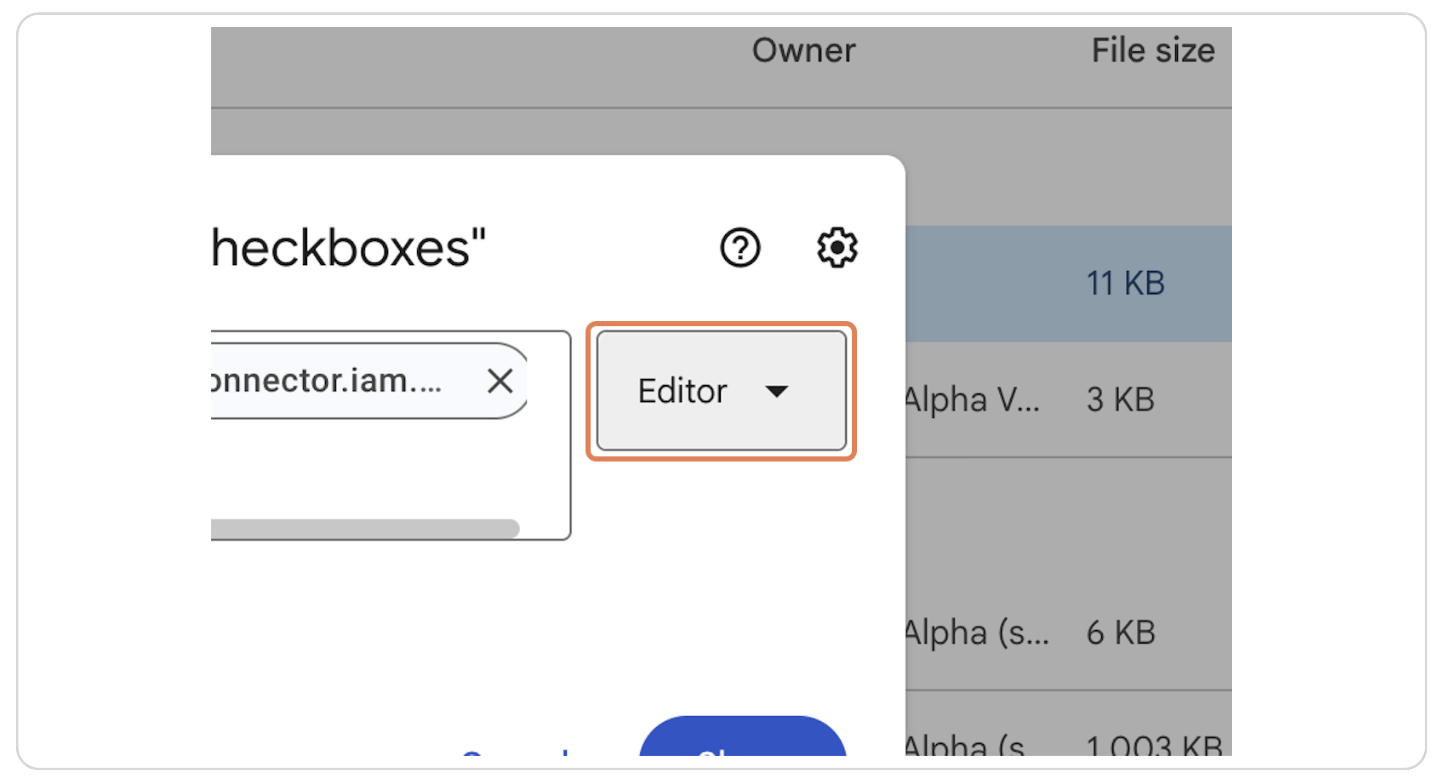
Task: Click the gear icon beside the help icon
Action: [836, 248]
